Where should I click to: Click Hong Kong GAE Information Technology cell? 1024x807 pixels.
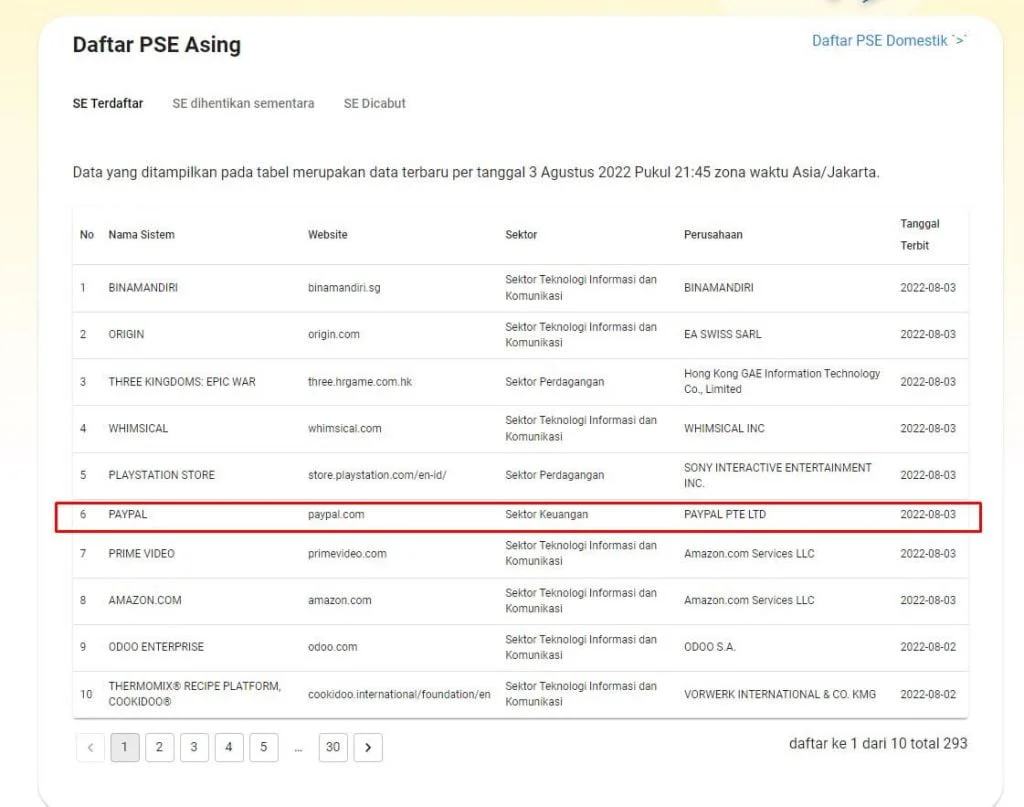click(782, 381)
